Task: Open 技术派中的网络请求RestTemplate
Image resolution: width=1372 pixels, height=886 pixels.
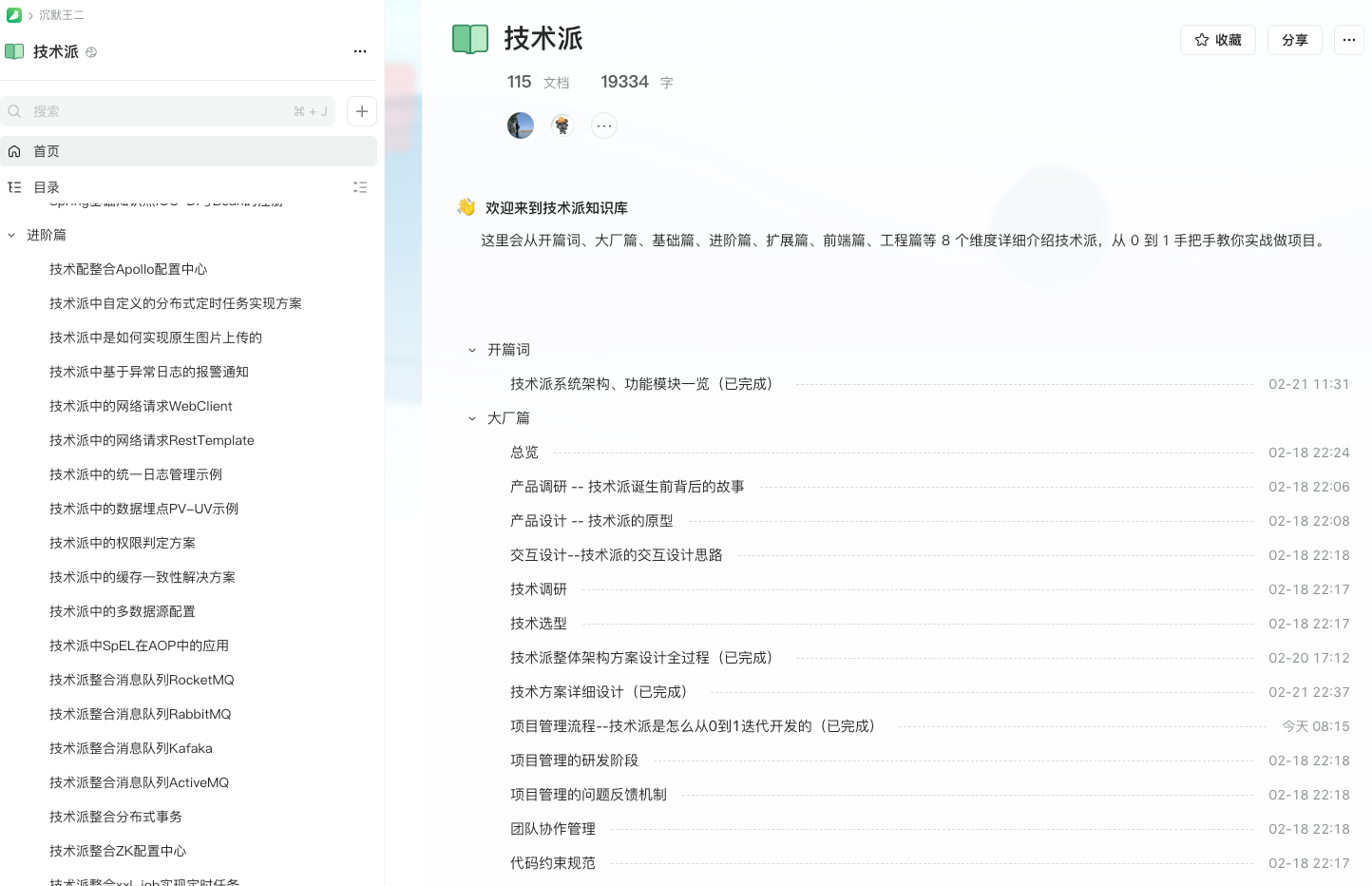Action: [152, 440]
